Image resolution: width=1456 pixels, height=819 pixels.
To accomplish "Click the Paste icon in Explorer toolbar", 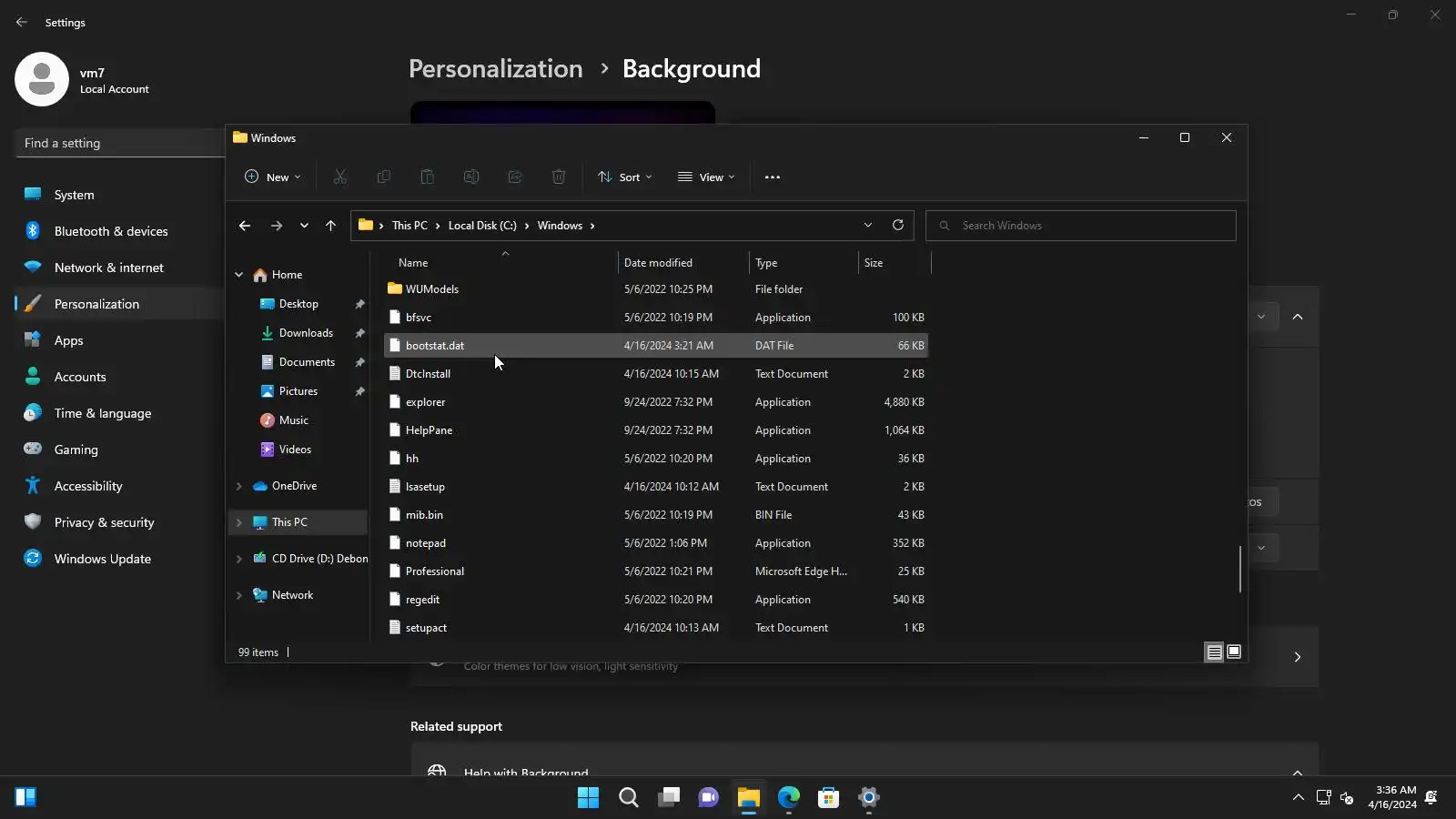I will pyautogui.click(x=428, y=177).
